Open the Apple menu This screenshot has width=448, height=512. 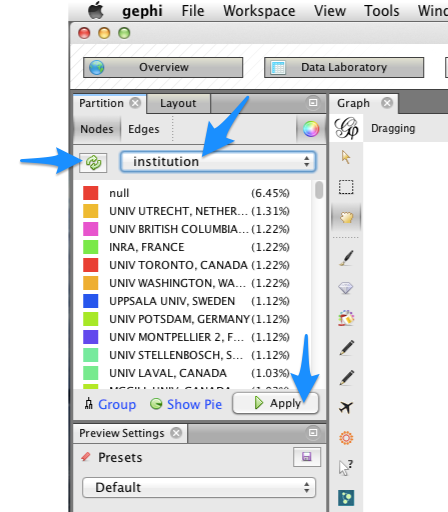click(x=96, y=10)
